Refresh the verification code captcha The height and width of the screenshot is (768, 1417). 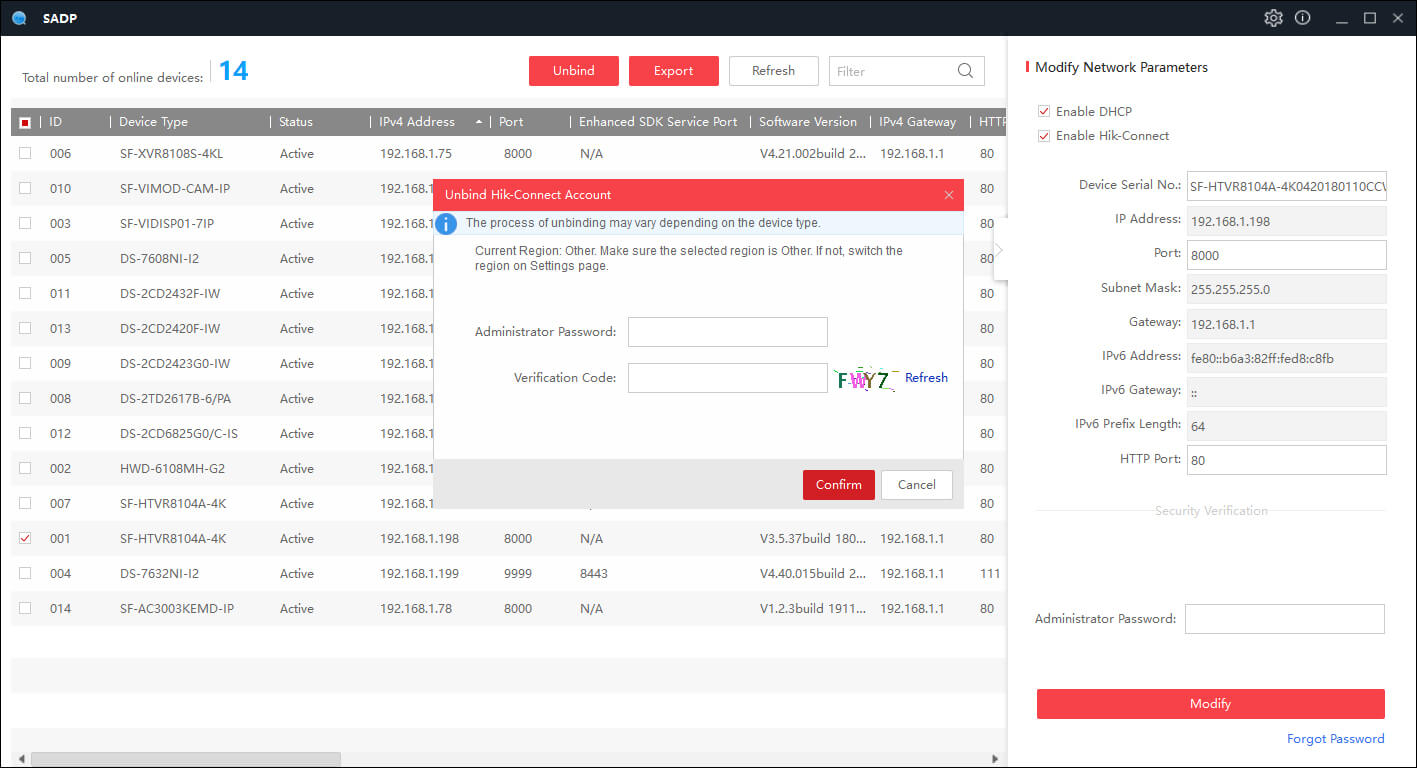coord(926,378)
